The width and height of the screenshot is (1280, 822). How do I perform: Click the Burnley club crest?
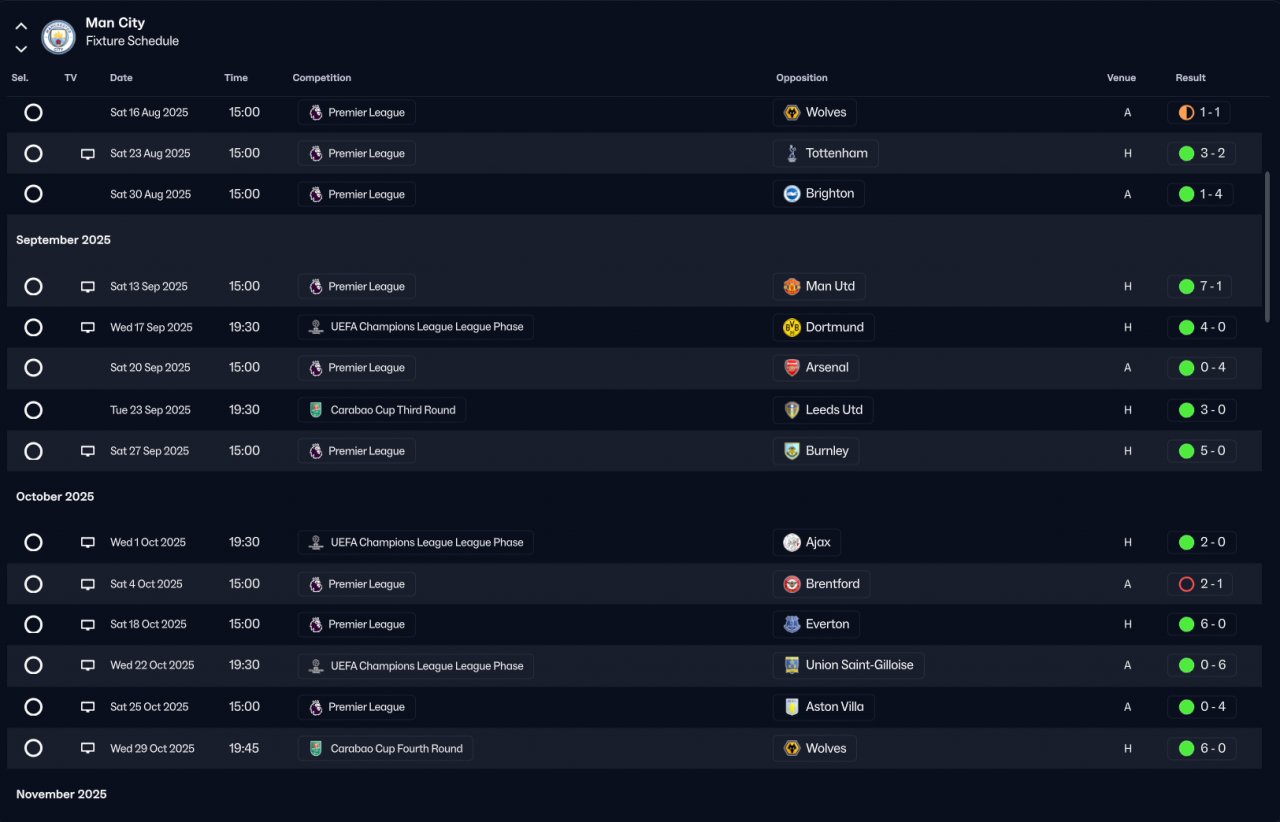click(x=792, y=451)
